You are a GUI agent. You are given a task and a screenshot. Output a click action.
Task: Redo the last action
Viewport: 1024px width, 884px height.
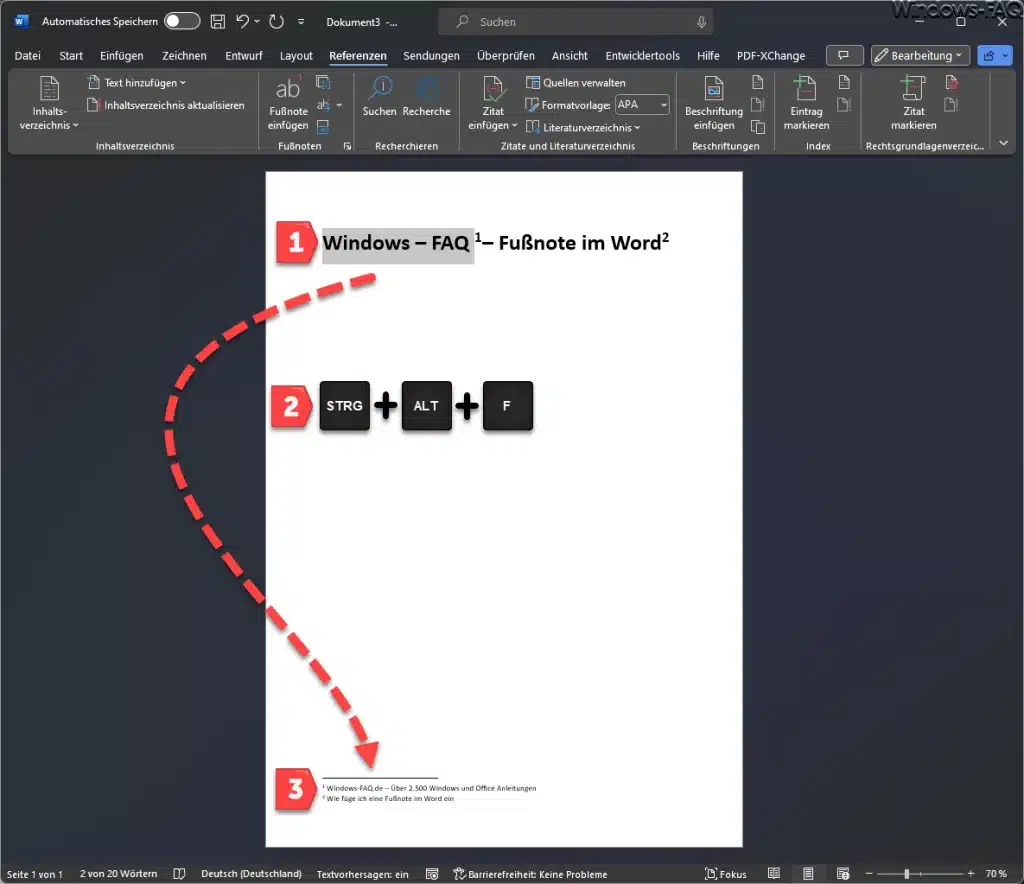pyautogui.click(x=276, y=22)
